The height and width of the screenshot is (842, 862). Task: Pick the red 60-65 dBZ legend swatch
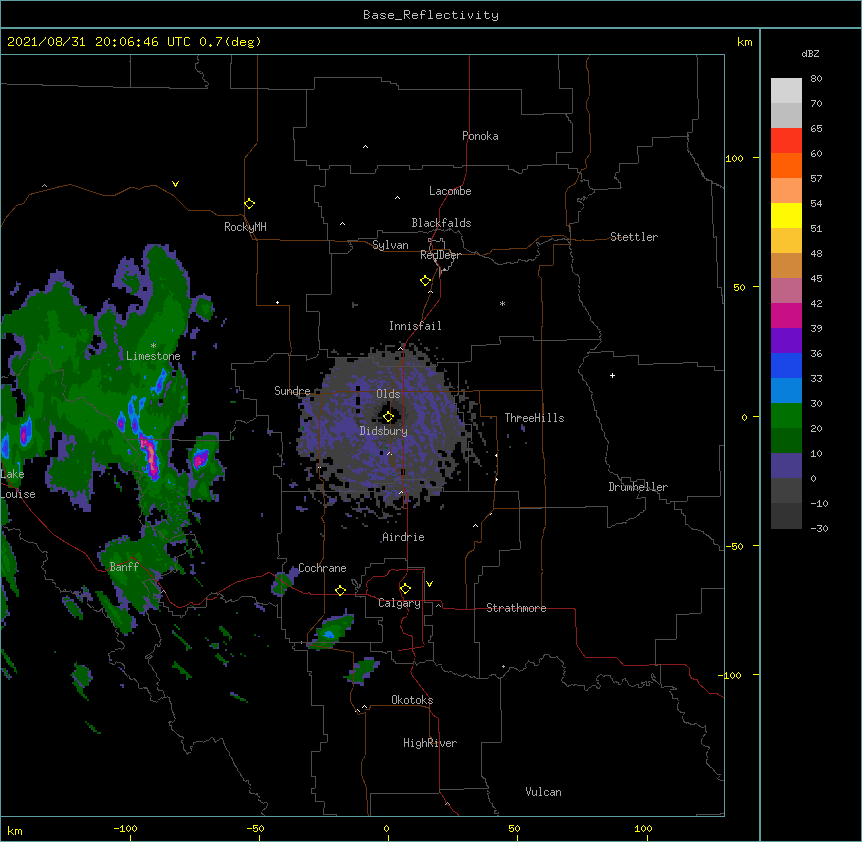(x=786, y=141)
